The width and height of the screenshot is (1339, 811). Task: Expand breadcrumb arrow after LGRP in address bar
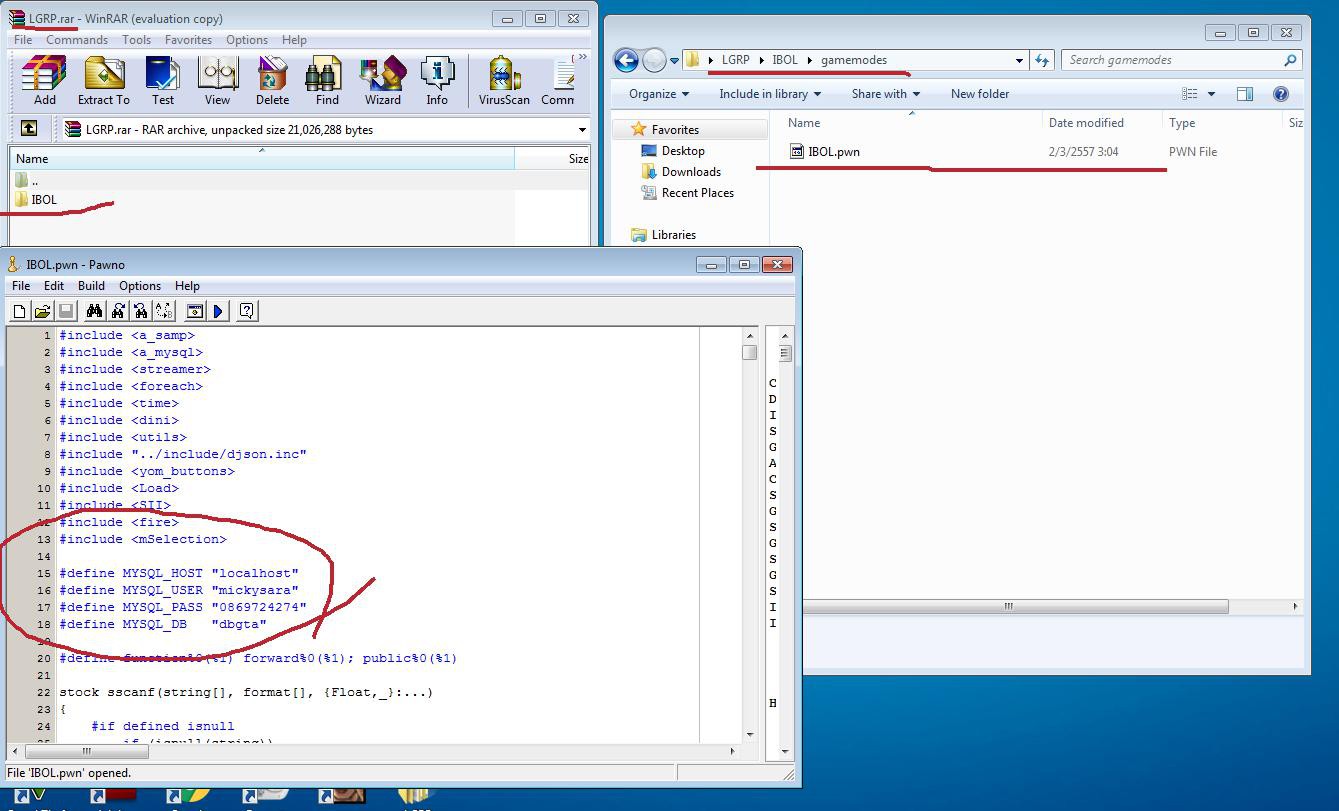[x=761, y=60]
